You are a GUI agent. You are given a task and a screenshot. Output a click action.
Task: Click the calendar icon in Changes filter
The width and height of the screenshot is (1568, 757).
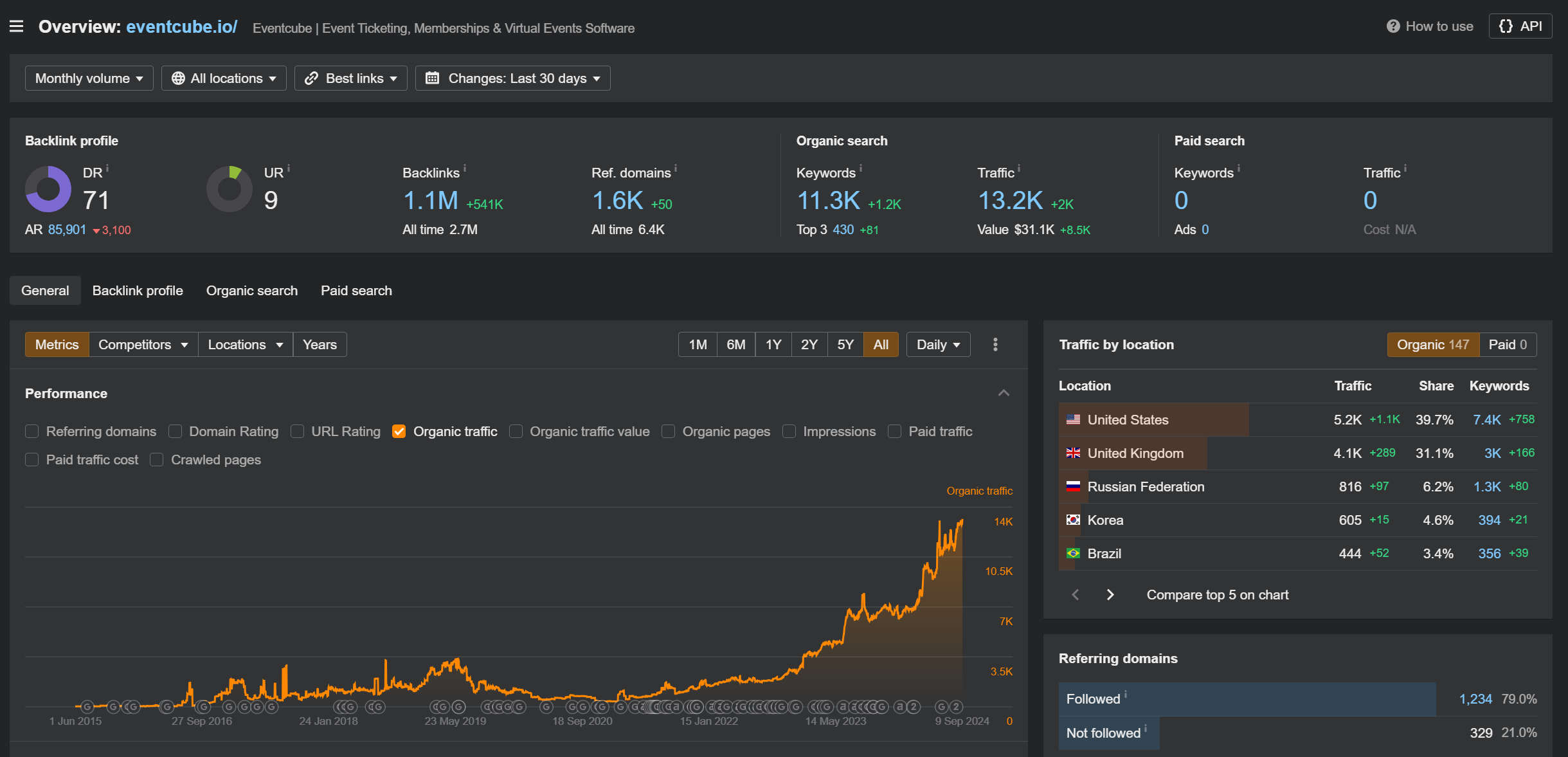tap(433, 78)
